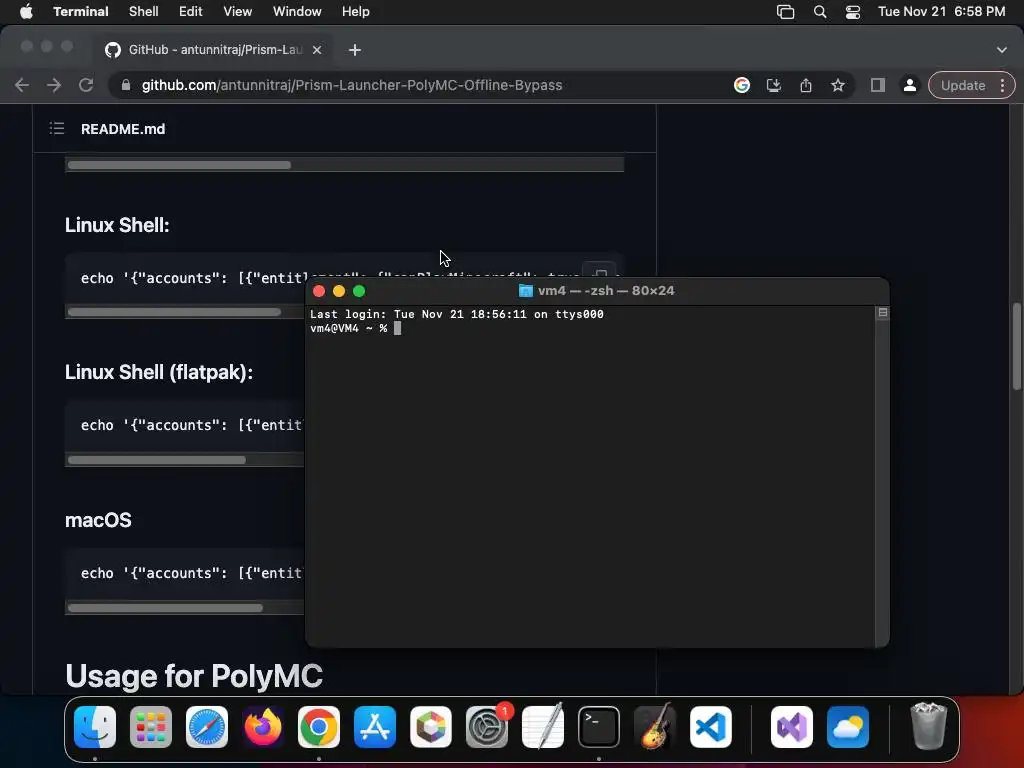
Task: Click the Terminal window title vm4 -zsh
Action: (605, 291)
